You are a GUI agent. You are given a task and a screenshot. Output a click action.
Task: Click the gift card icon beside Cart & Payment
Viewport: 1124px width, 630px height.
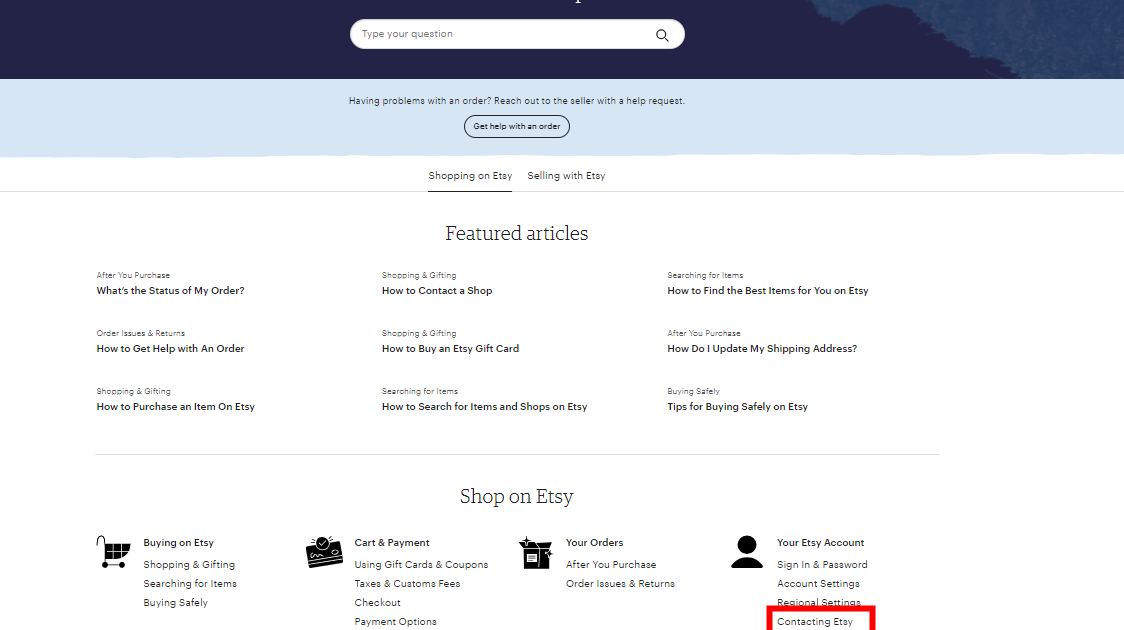(x=323, y=549)
